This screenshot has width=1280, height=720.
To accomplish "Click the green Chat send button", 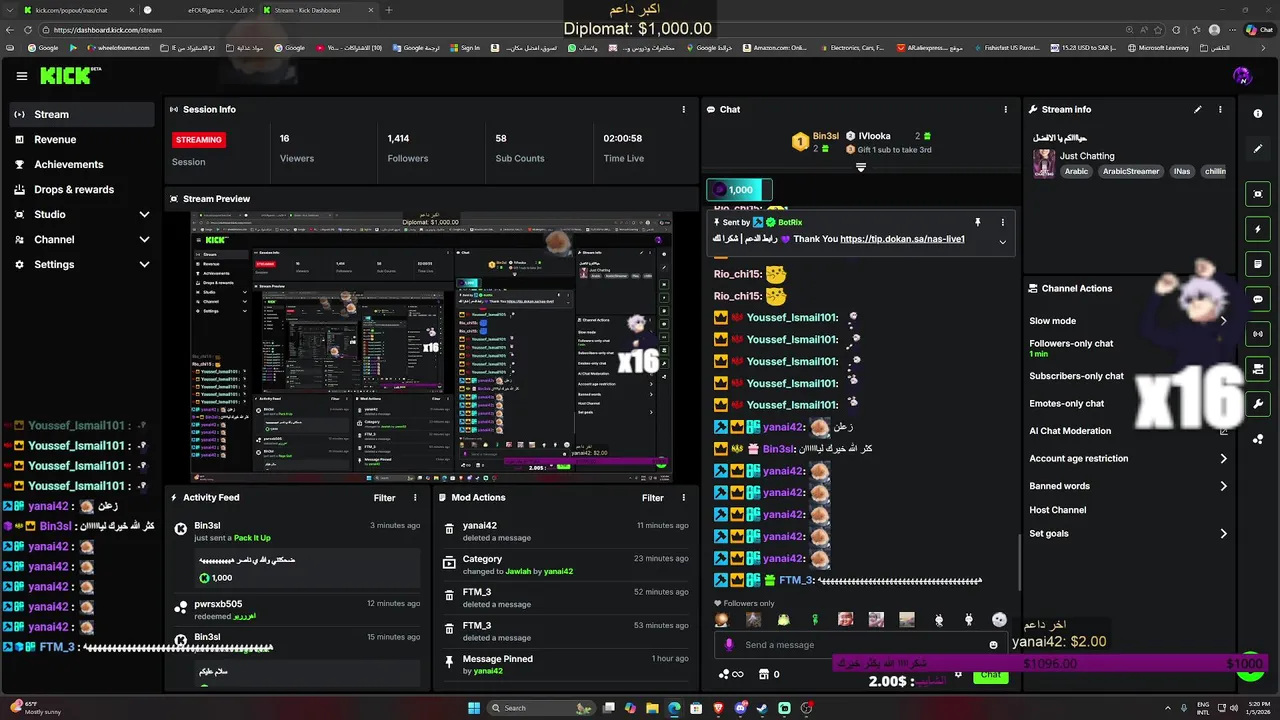I will point(990,675).
